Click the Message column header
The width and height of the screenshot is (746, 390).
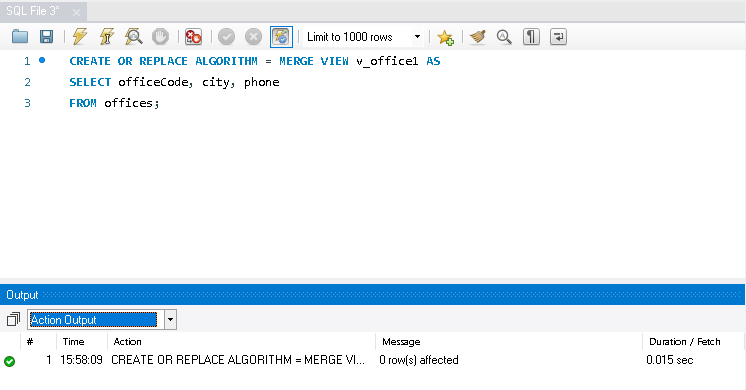[401, 341]
